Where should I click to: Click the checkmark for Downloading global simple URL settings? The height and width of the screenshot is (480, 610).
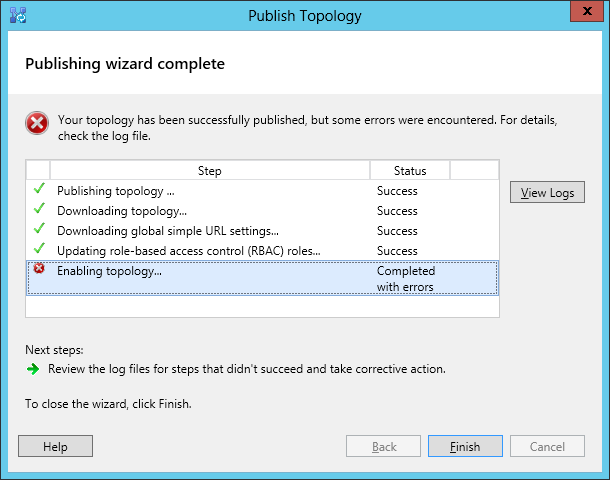click(39, 229)
